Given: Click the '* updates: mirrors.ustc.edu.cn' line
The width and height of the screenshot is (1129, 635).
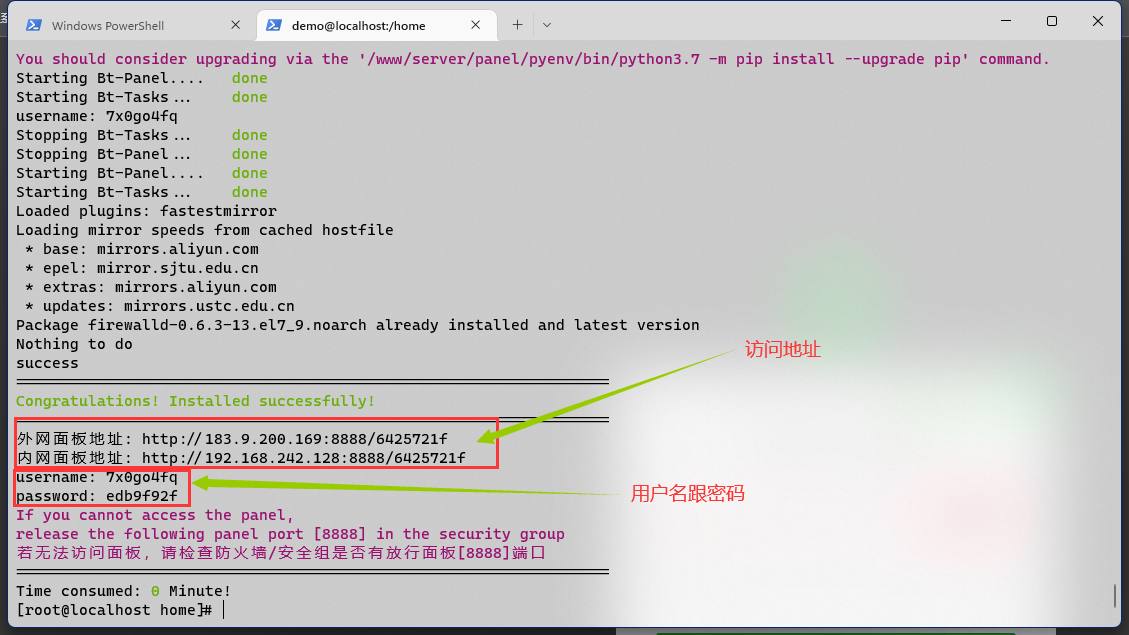Looking at the screenshot, I should coord(160,306).
